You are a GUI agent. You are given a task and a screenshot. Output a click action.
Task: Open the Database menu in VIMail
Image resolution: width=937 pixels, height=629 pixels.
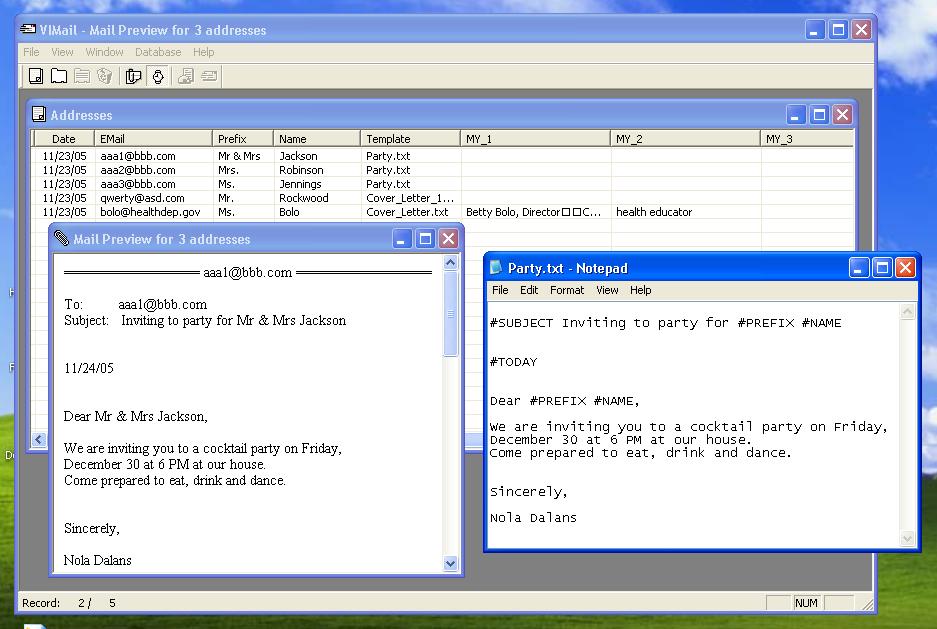click(x=158, y=52)
